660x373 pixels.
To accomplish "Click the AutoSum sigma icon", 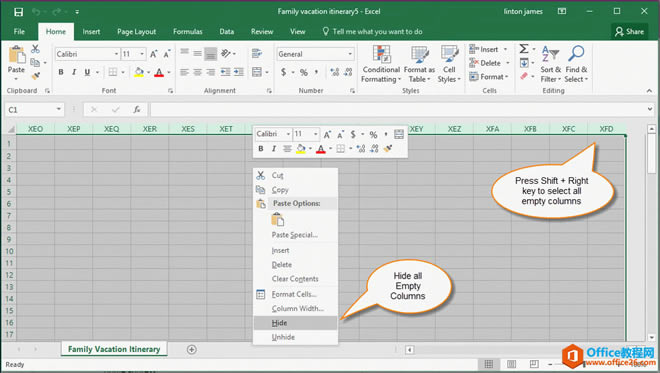I will (x=524, y=49).
